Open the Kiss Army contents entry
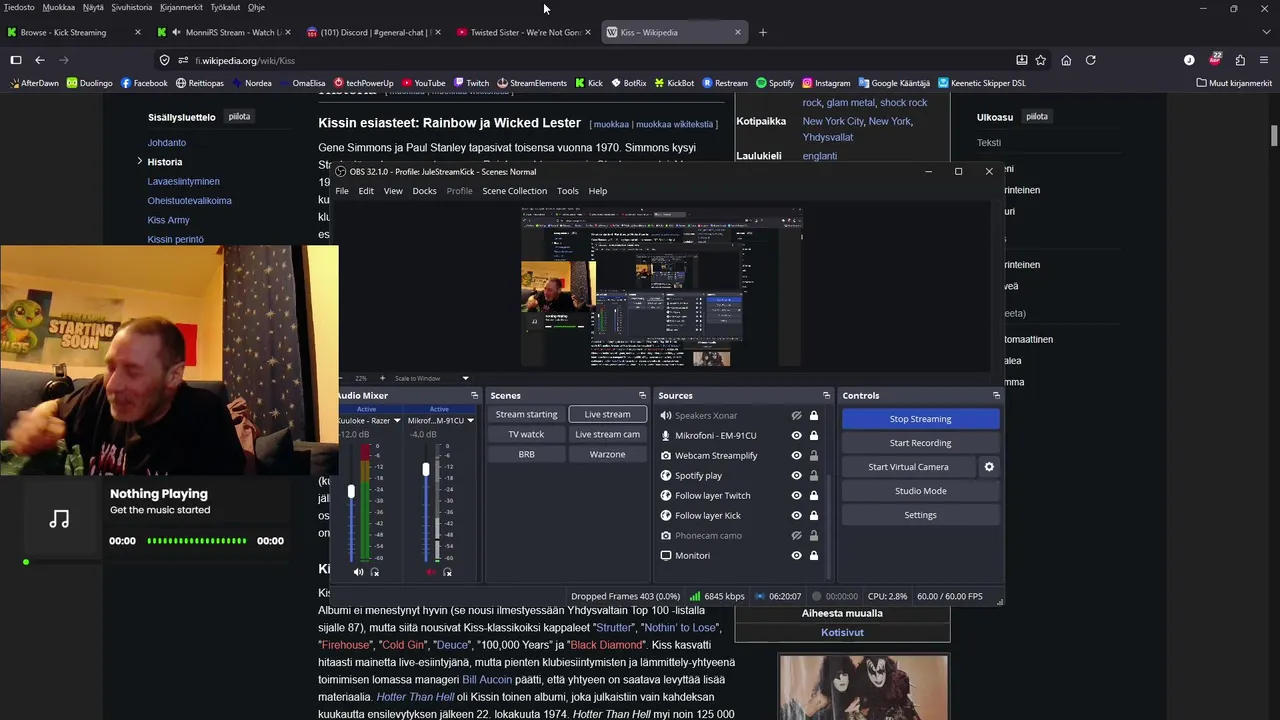Viewport: 1280px width, 720px height. click(x=168, y=220)
